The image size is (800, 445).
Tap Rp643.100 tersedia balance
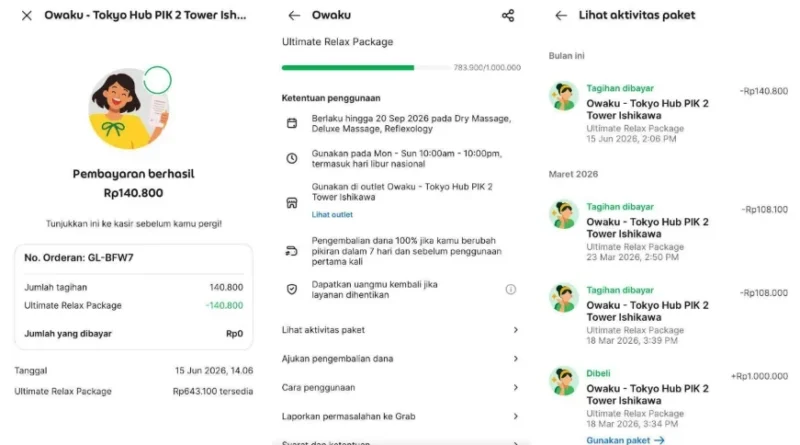(213, 391)
